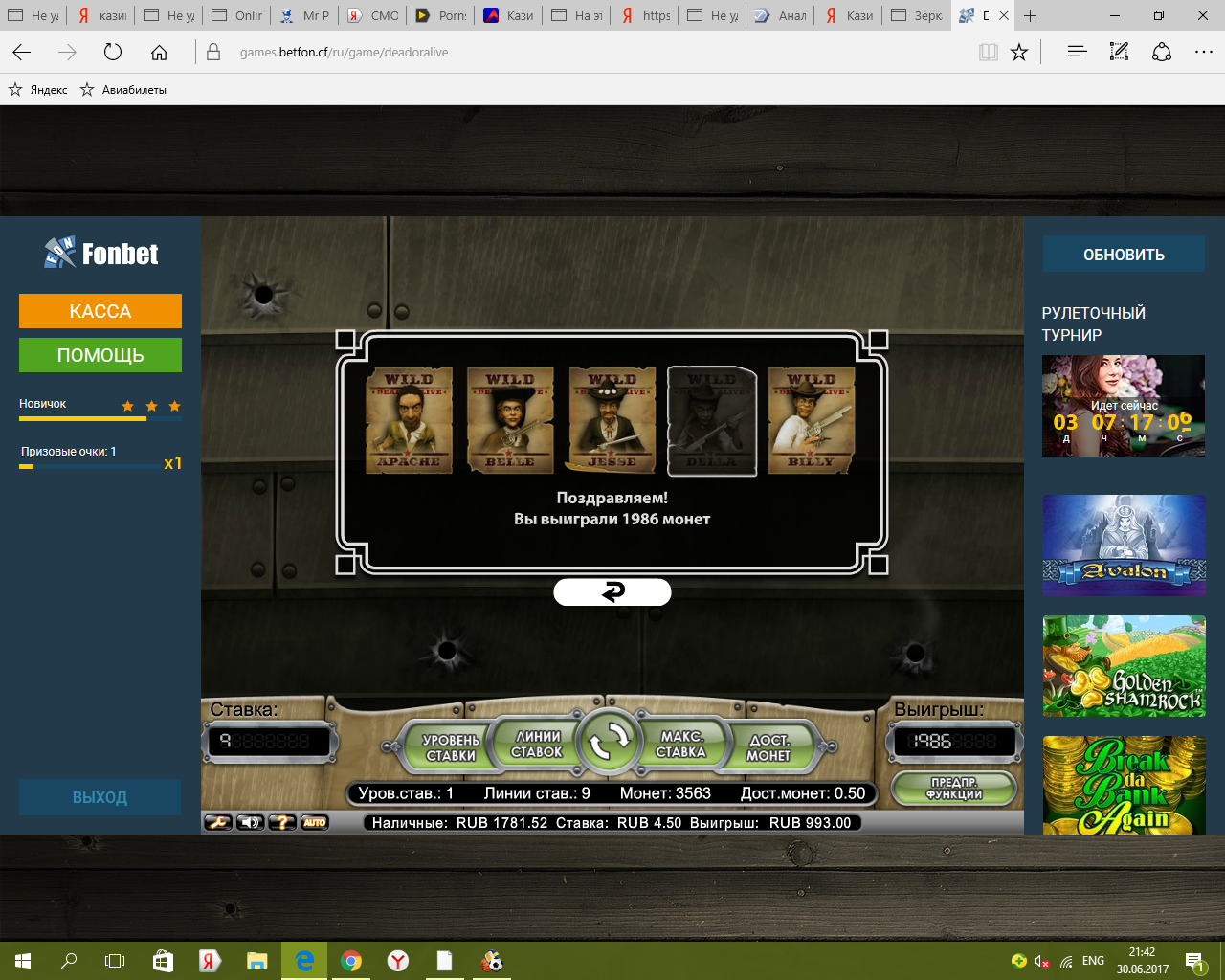Click the МАКС. СТАВКА button
Image resolution: width=1225 pixels, height=980 pixels.
[x=681, y=744]
